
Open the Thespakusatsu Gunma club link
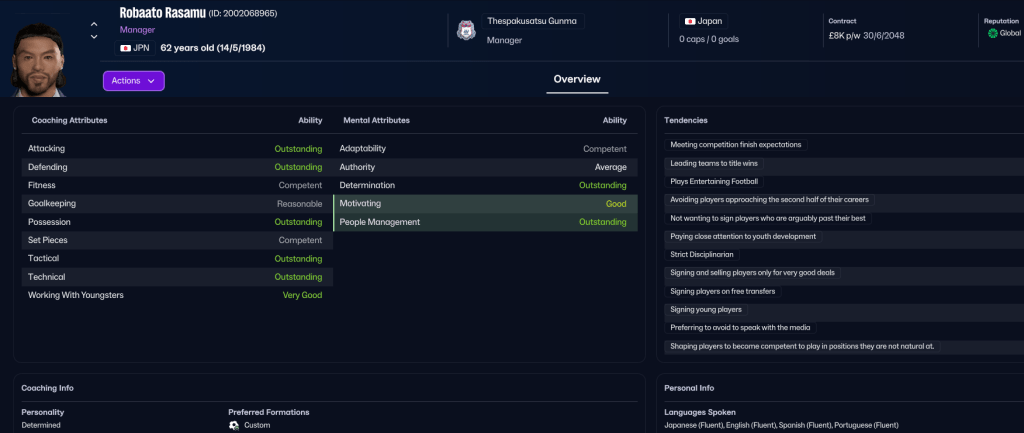coord(531,21)
